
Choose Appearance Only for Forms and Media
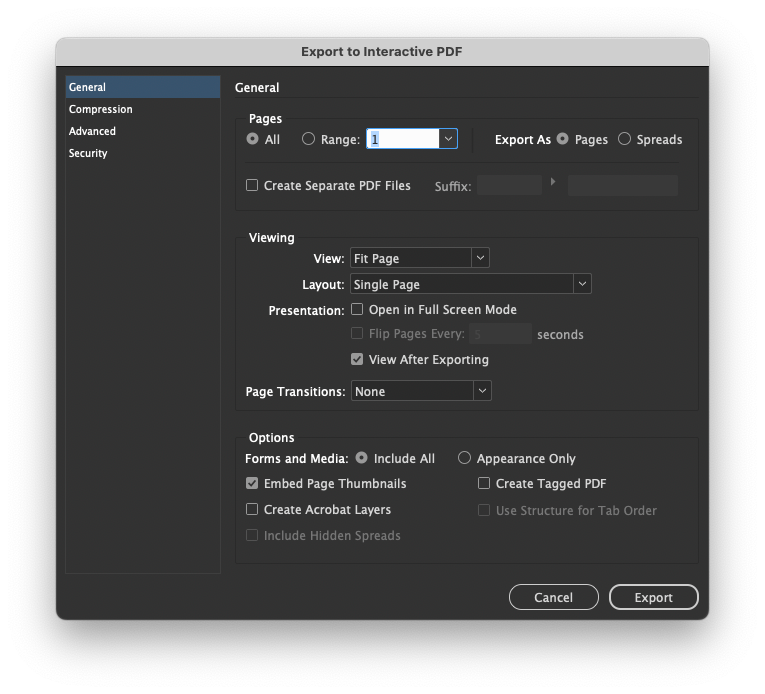click(464, 458)
